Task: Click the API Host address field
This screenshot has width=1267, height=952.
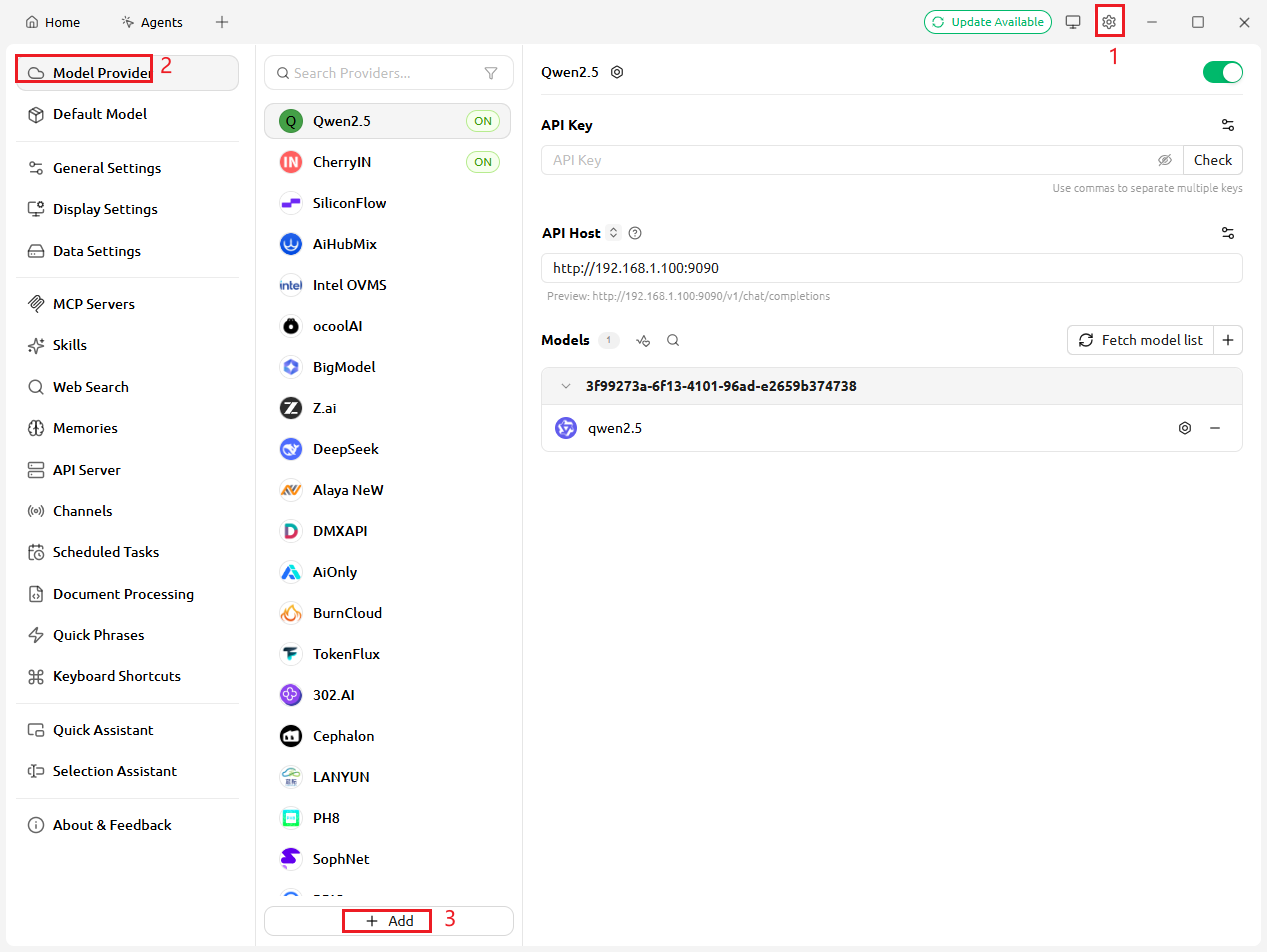Action: point(892,268)
